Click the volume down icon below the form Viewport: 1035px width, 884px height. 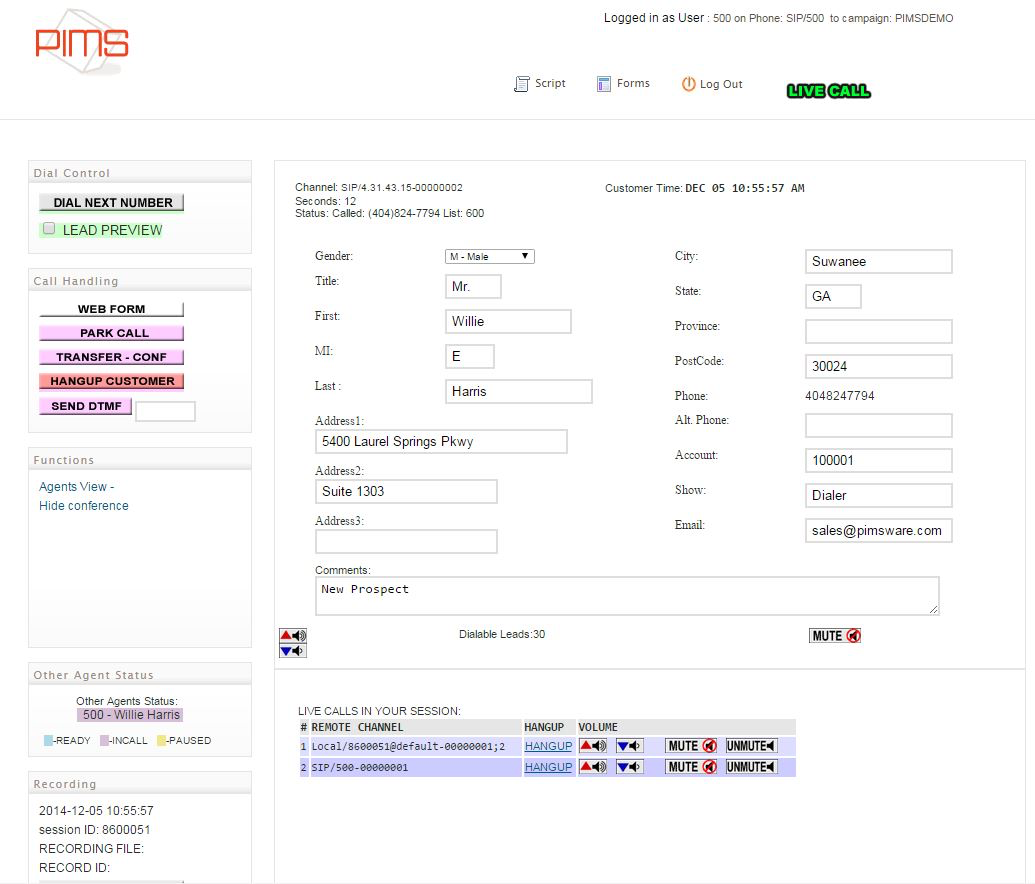(x=292, y=648)
